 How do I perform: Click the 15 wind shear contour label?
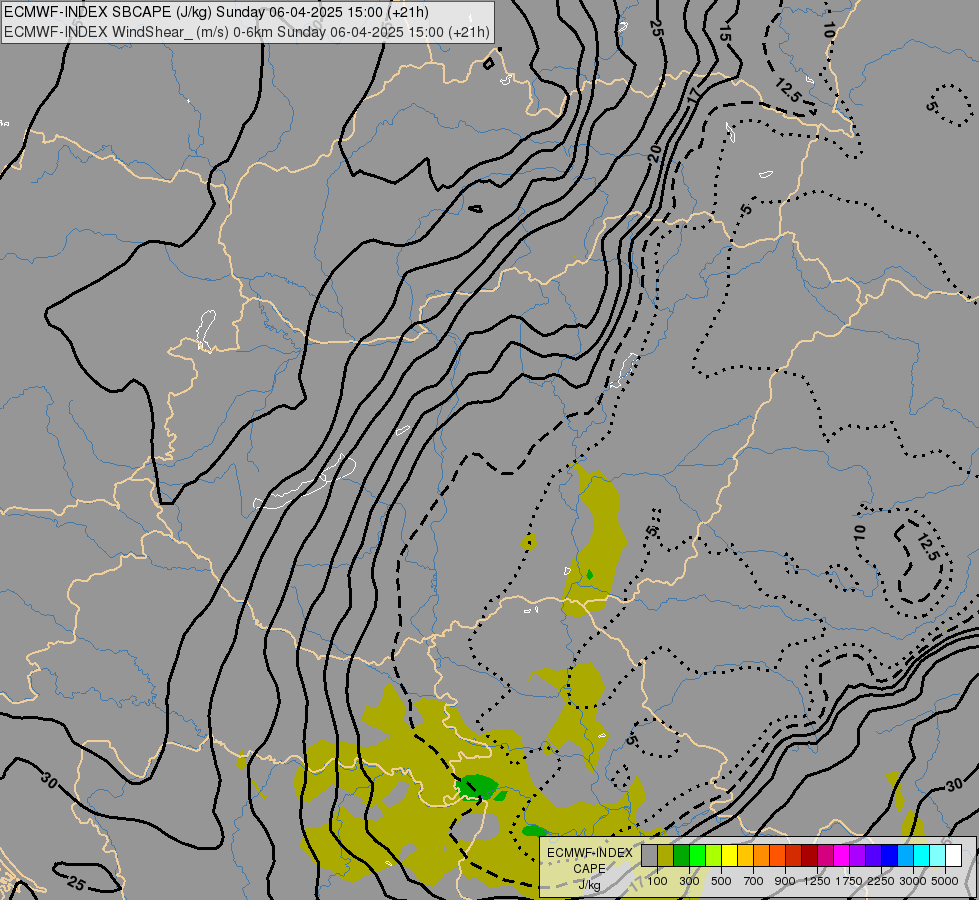(x=724, y=34)
